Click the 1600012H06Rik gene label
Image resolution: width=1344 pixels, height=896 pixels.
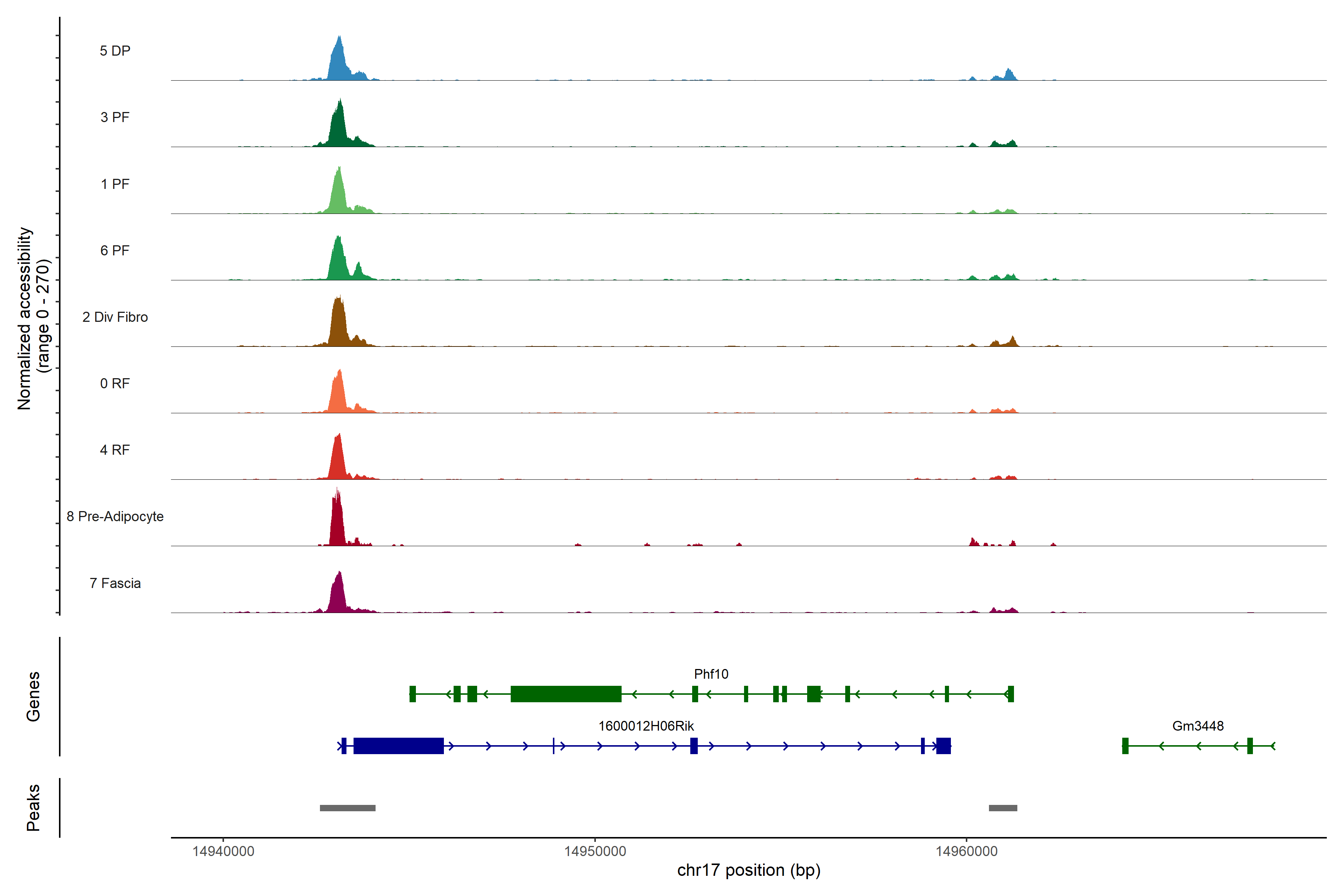(646, 726)
